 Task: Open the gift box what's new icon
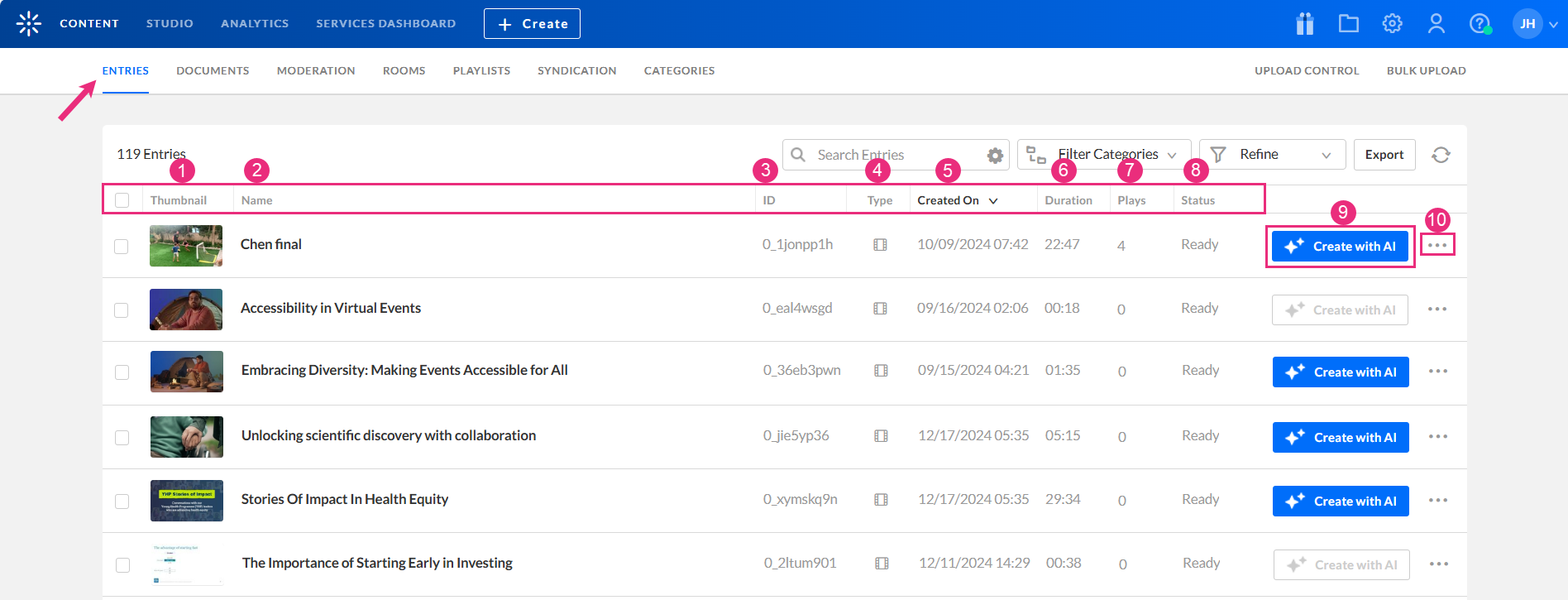pyautogui.click(x=1305, y=24)
